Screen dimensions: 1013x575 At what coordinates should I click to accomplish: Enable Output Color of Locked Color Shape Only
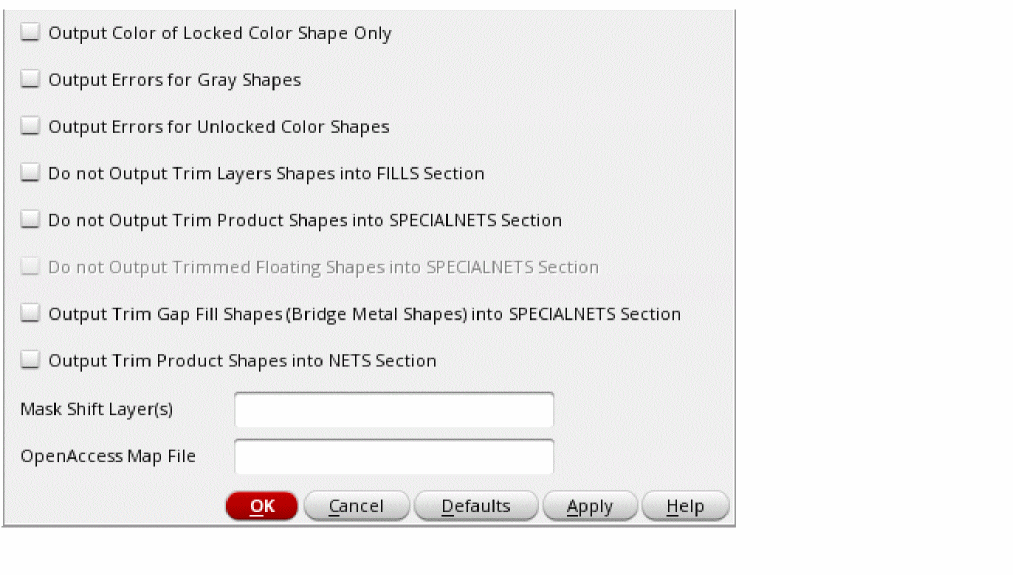coord(31,33)
